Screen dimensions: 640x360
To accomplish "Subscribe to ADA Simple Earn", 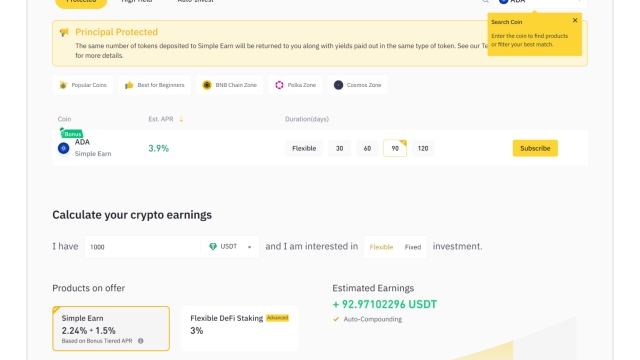I will tap(535, 148).
